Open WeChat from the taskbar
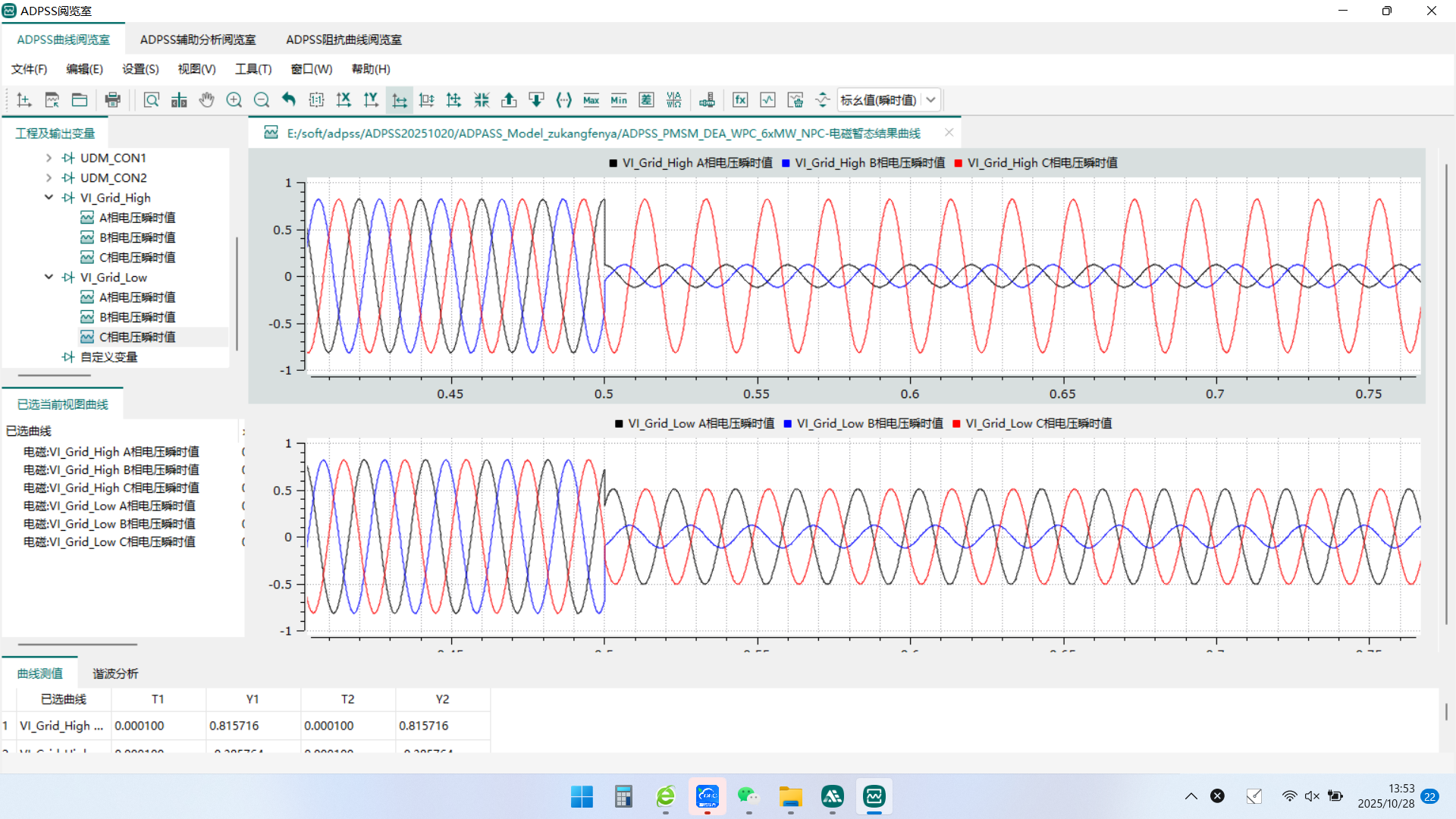1456x819 pixels. 748,796
